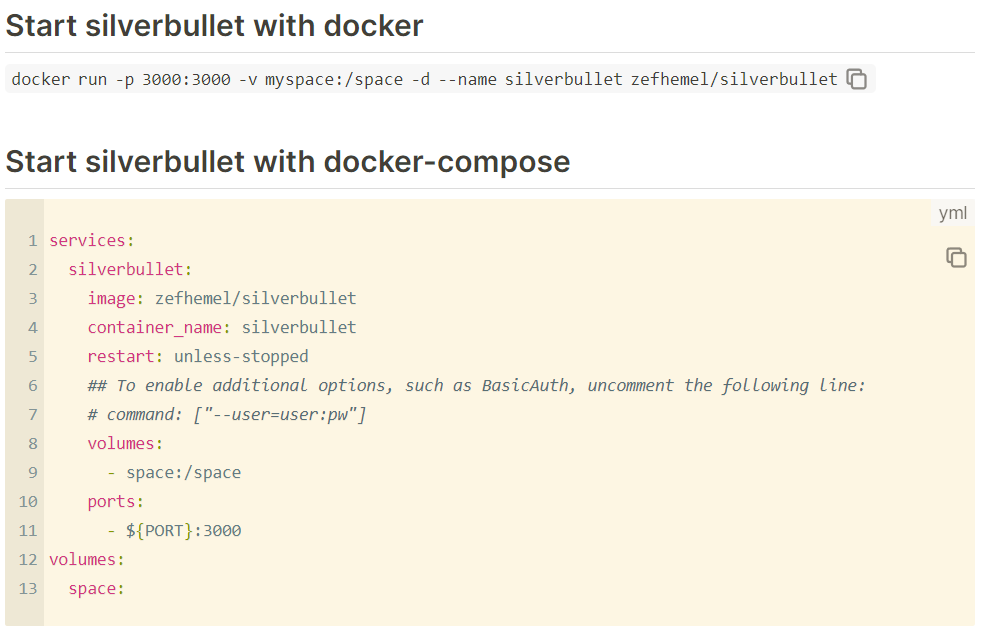Click the Start silverbullet with docker heading
This screenshot has width=995, height=637.
215,26
